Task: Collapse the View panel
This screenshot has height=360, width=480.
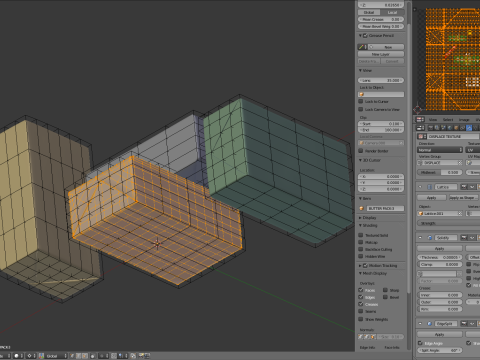Action: (360, 70)
